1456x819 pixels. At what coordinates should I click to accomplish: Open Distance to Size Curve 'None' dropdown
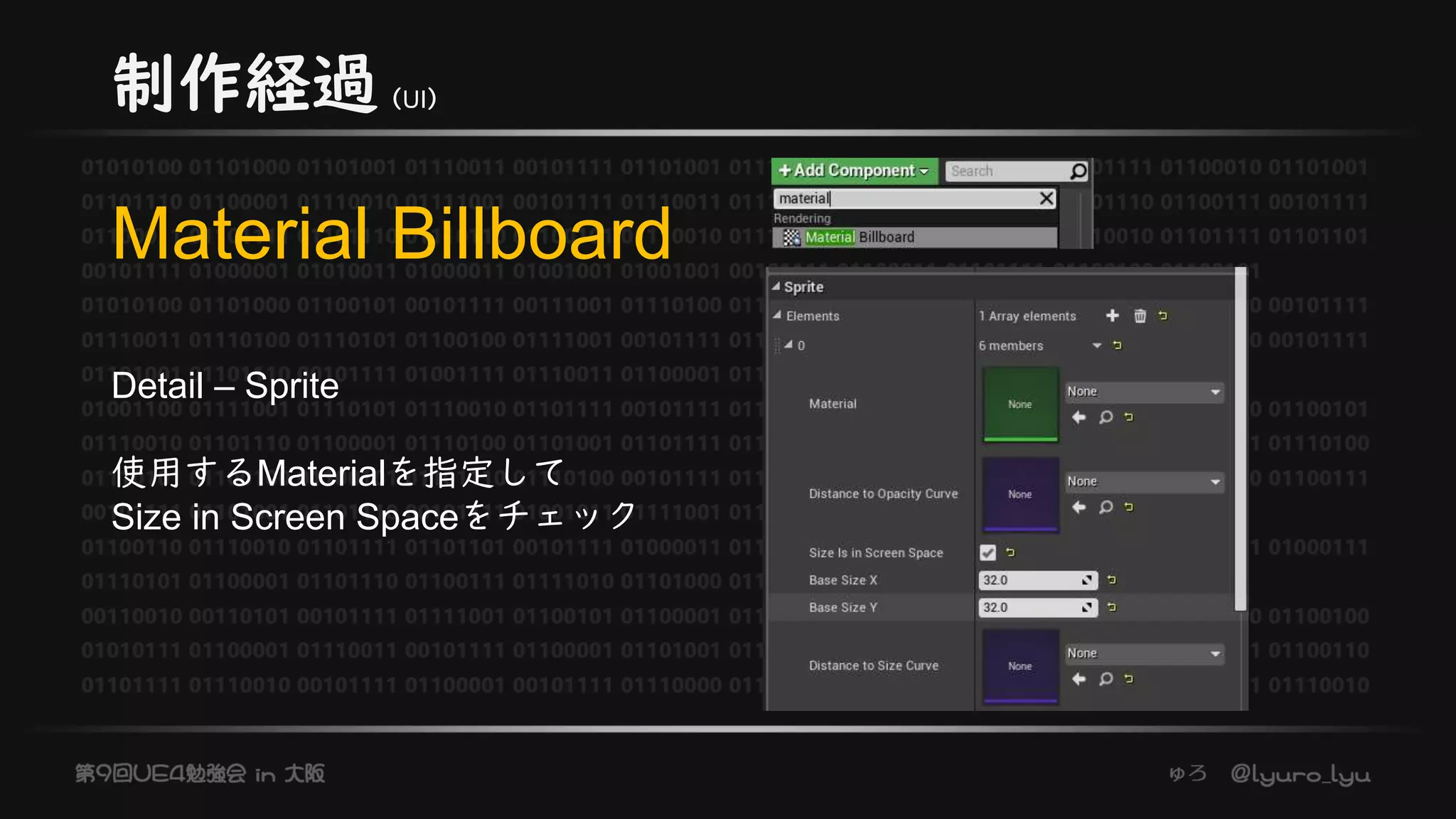[1144, 653]
